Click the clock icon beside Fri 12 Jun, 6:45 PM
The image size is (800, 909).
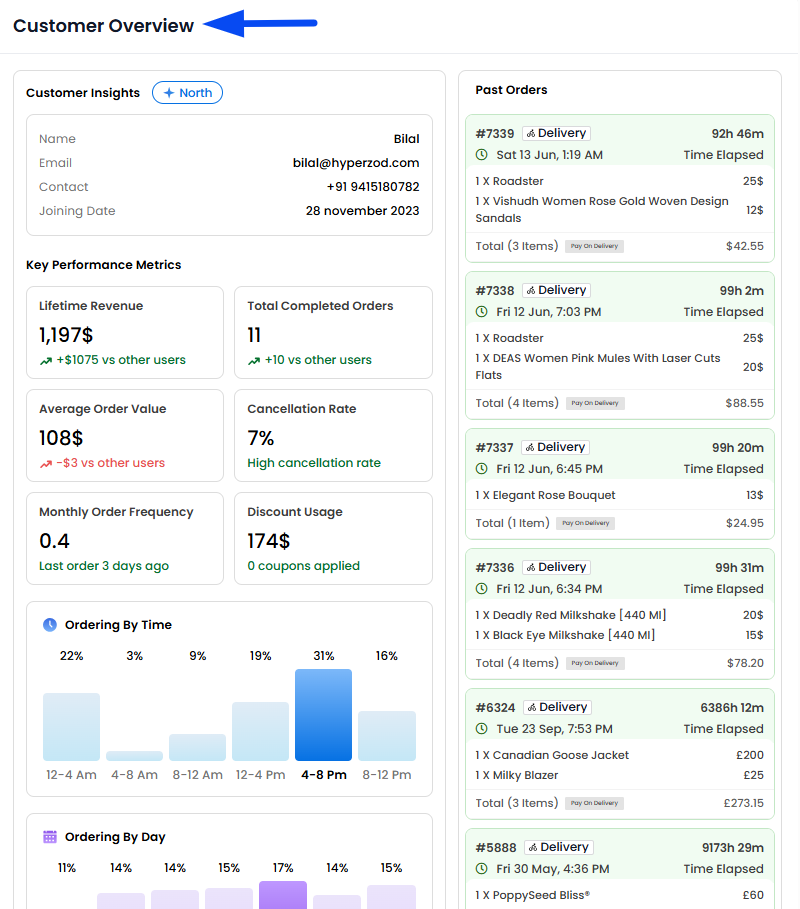tap(482, 469)
